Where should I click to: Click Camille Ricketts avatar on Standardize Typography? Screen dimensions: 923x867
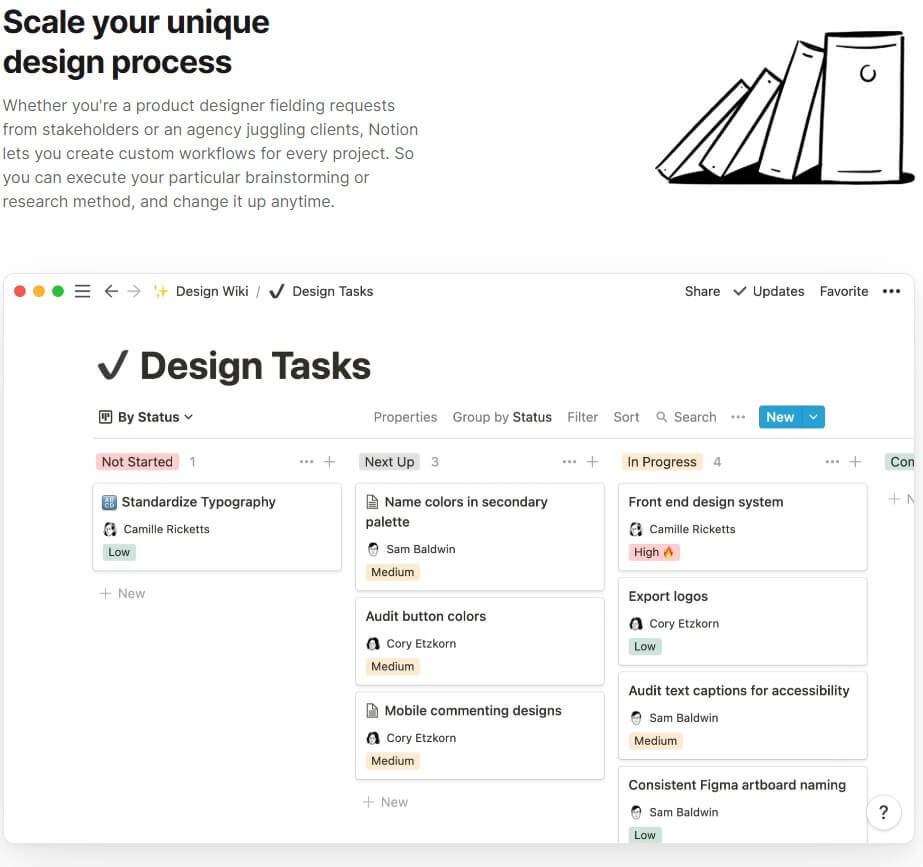[x=110, y=529]
